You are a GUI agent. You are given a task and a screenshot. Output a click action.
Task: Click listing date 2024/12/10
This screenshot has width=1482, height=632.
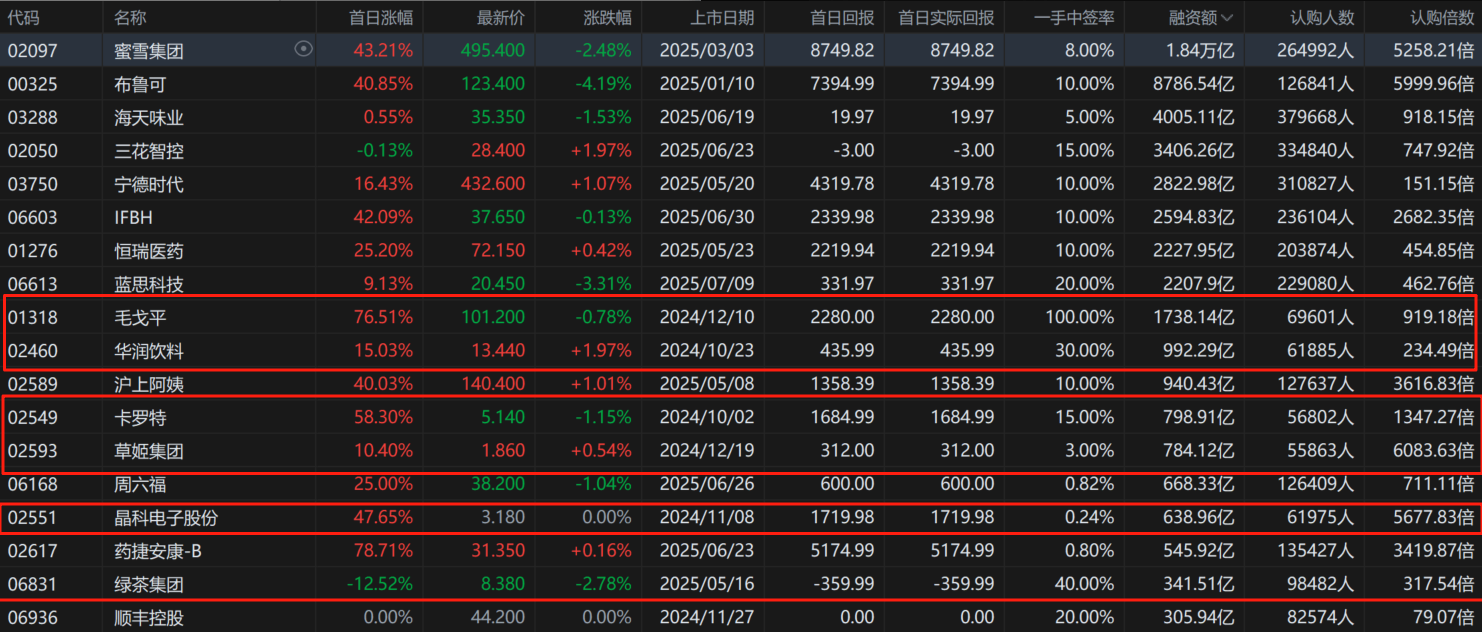707,317
